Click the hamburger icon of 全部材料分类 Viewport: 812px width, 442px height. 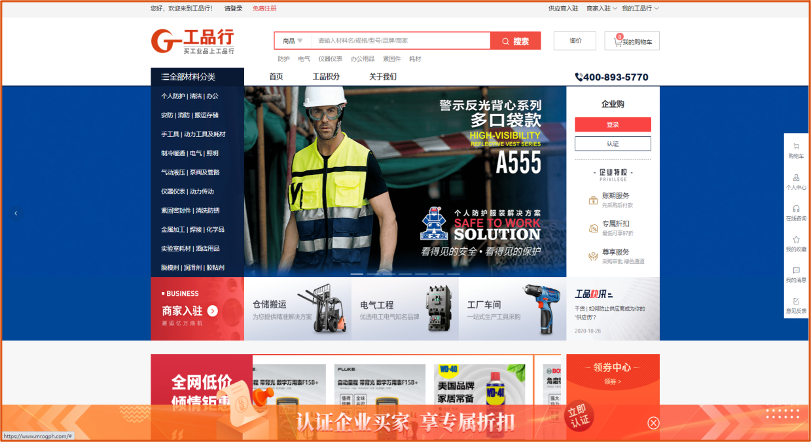tap(165, 77)
